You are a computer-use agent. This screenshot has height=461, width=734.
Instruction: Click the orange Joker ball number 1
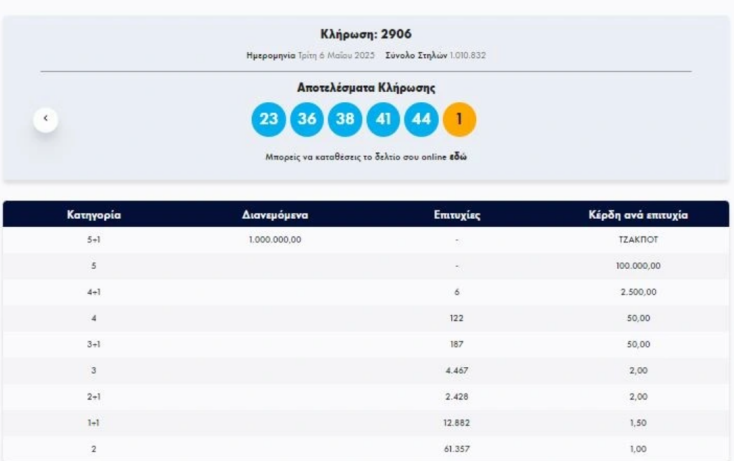pos(459,120)
